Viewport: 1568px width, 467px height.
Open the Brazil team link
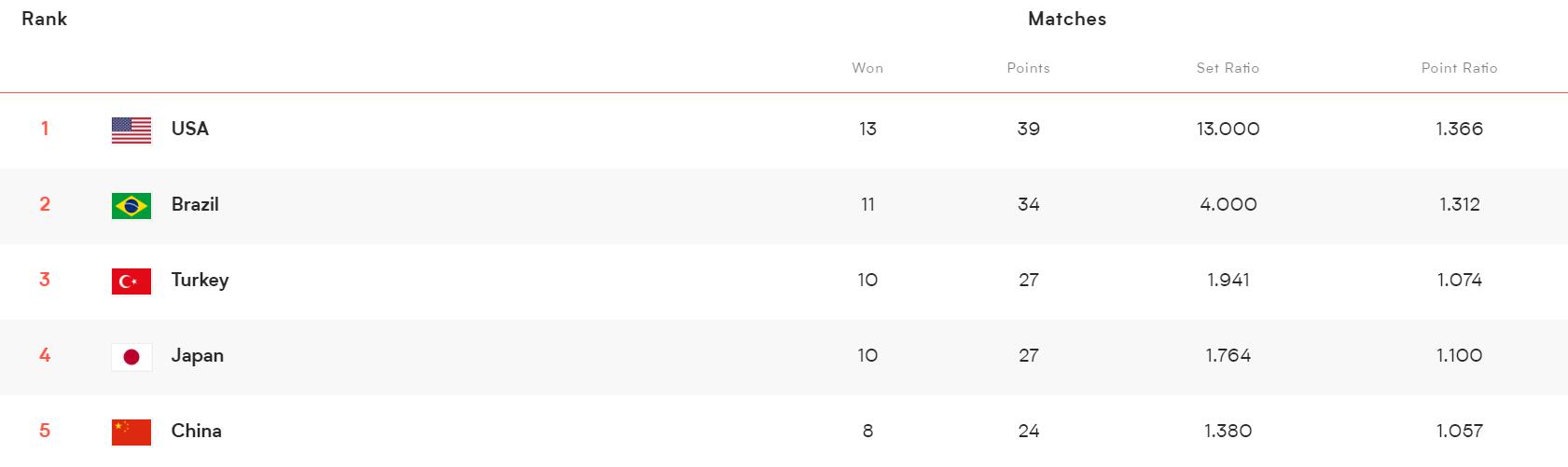(x=195, y=204)
